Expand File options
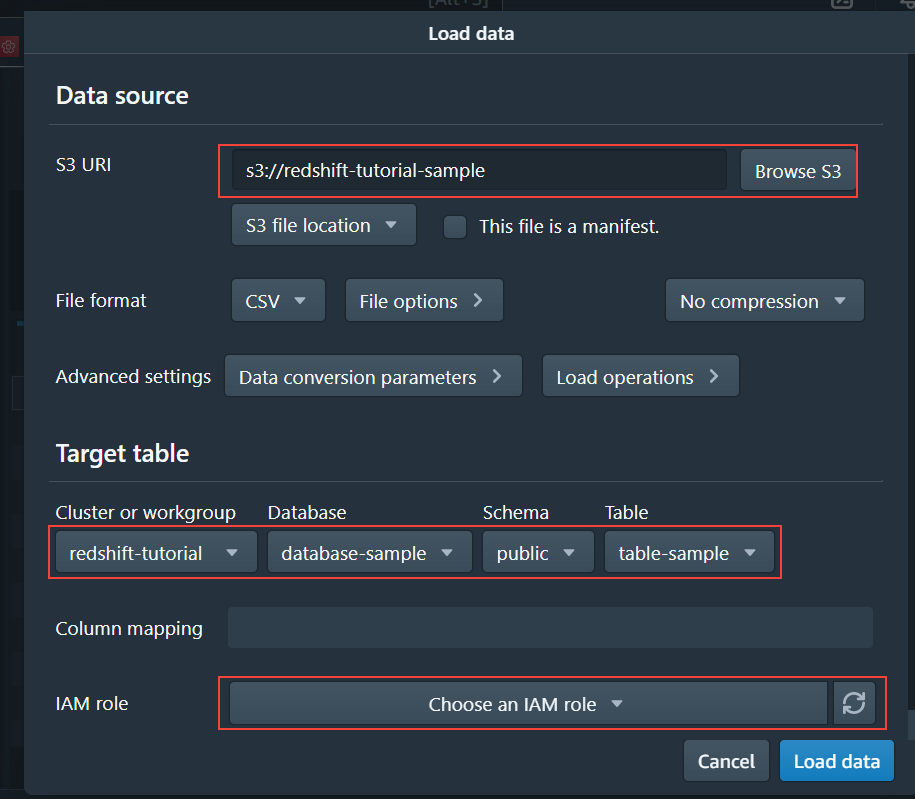This screenshot has width=915, height=799. point(424,301)
